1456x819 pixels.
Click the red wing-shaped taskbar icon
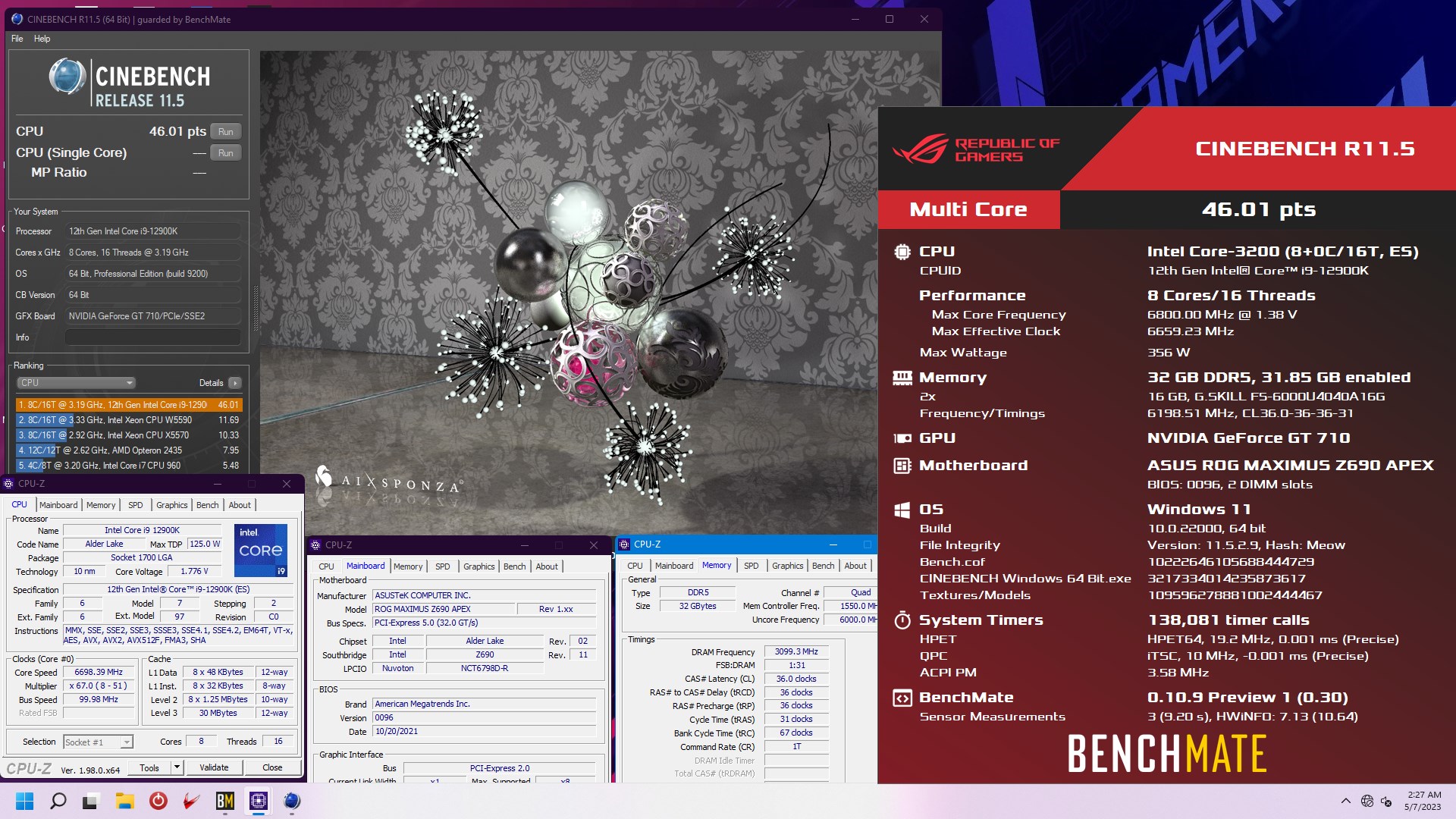coord(191,801)
